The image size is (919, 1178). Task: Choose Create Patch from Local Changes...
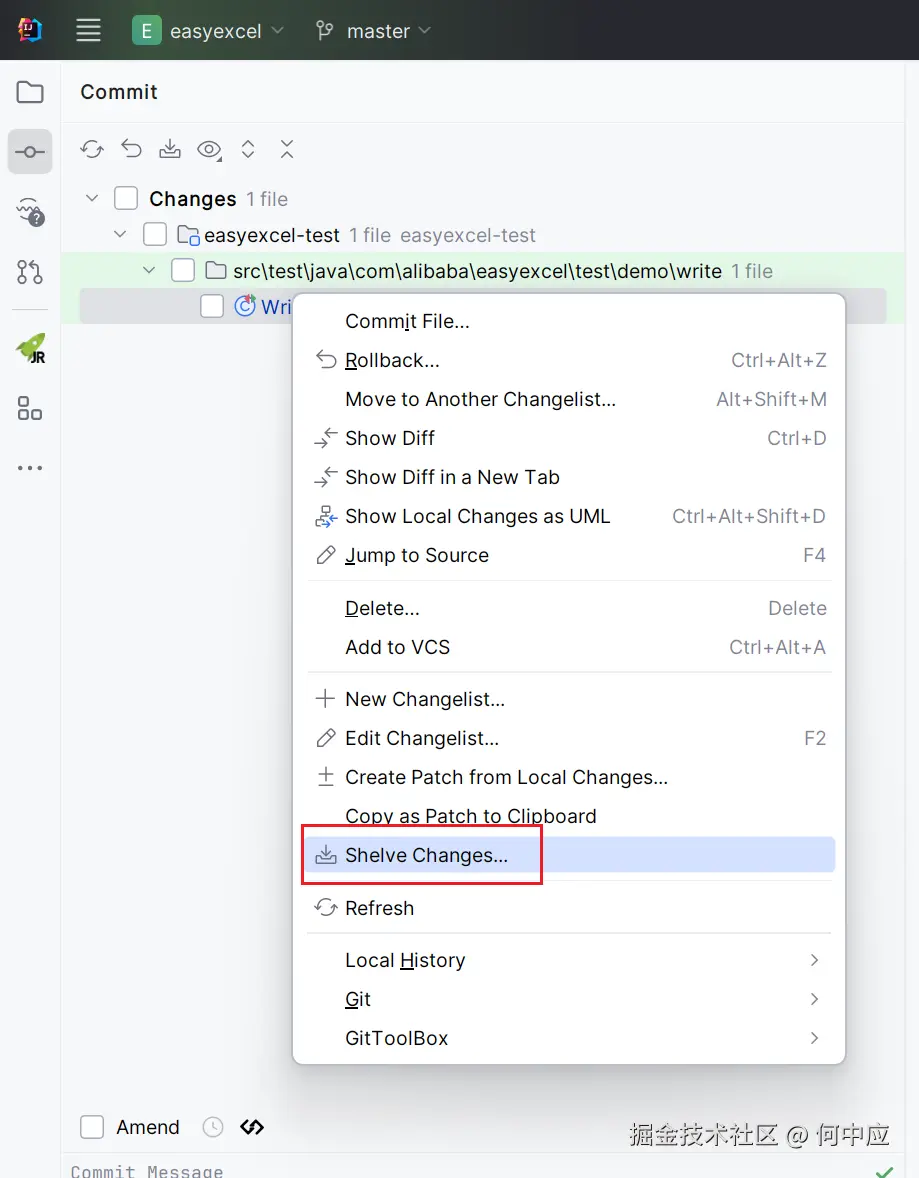click(570, 778)
